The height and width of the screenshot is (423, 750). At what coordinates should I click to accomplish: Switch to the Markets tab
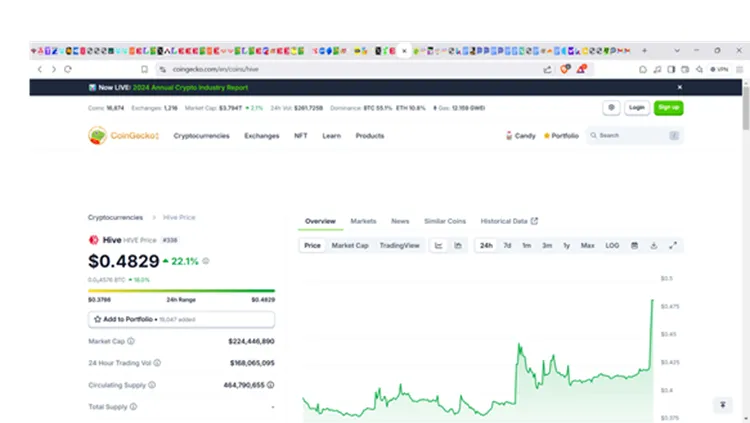[364, 221]
